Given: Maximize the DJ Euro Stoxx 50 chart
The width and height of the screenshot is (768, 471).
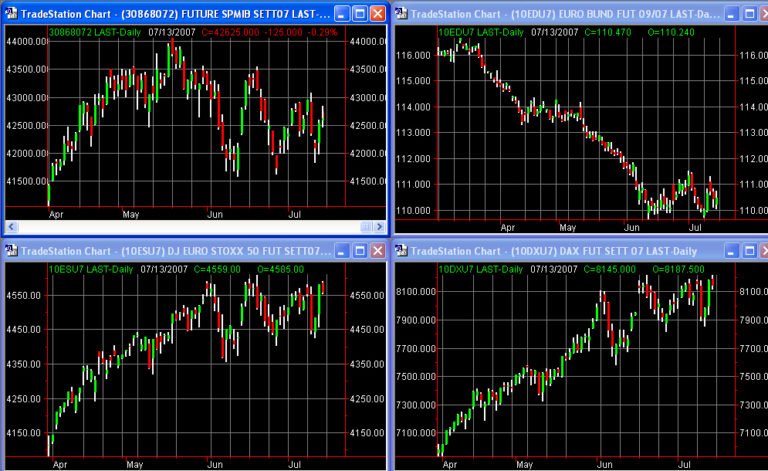Looking at the screenshot, I should pyautogui.click(x=358, y=250).
